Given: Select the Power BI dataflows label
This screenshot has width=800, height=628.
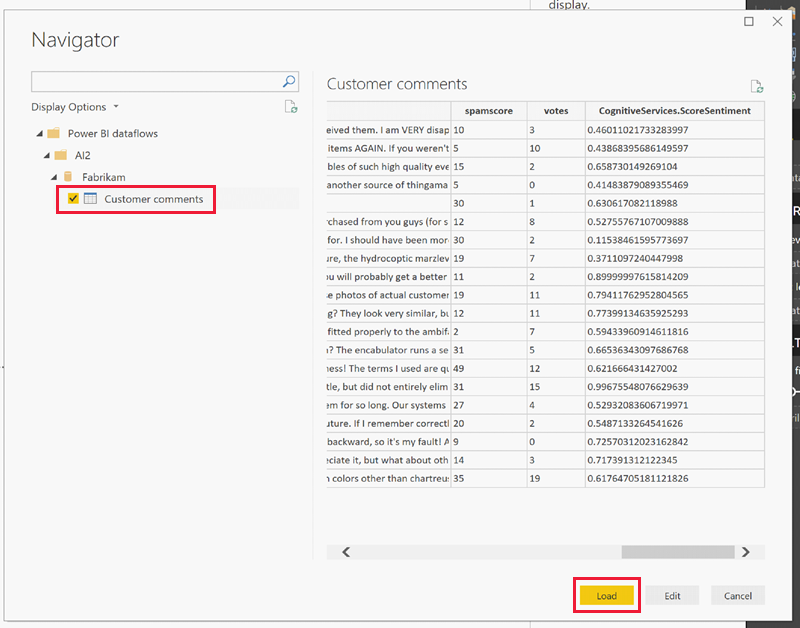Looking at the screenshot, I should pos(113,134).
